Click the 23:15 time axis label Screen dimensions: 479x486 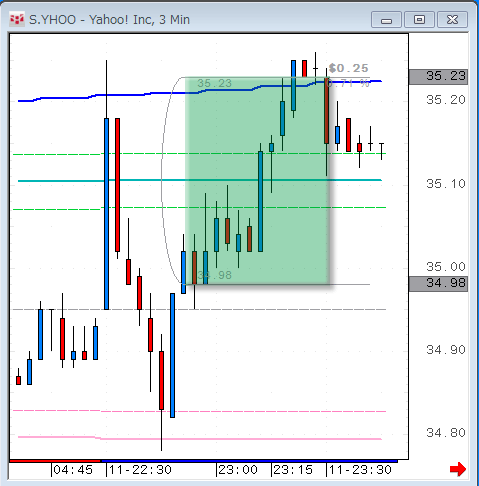click(x=293, y=470)
